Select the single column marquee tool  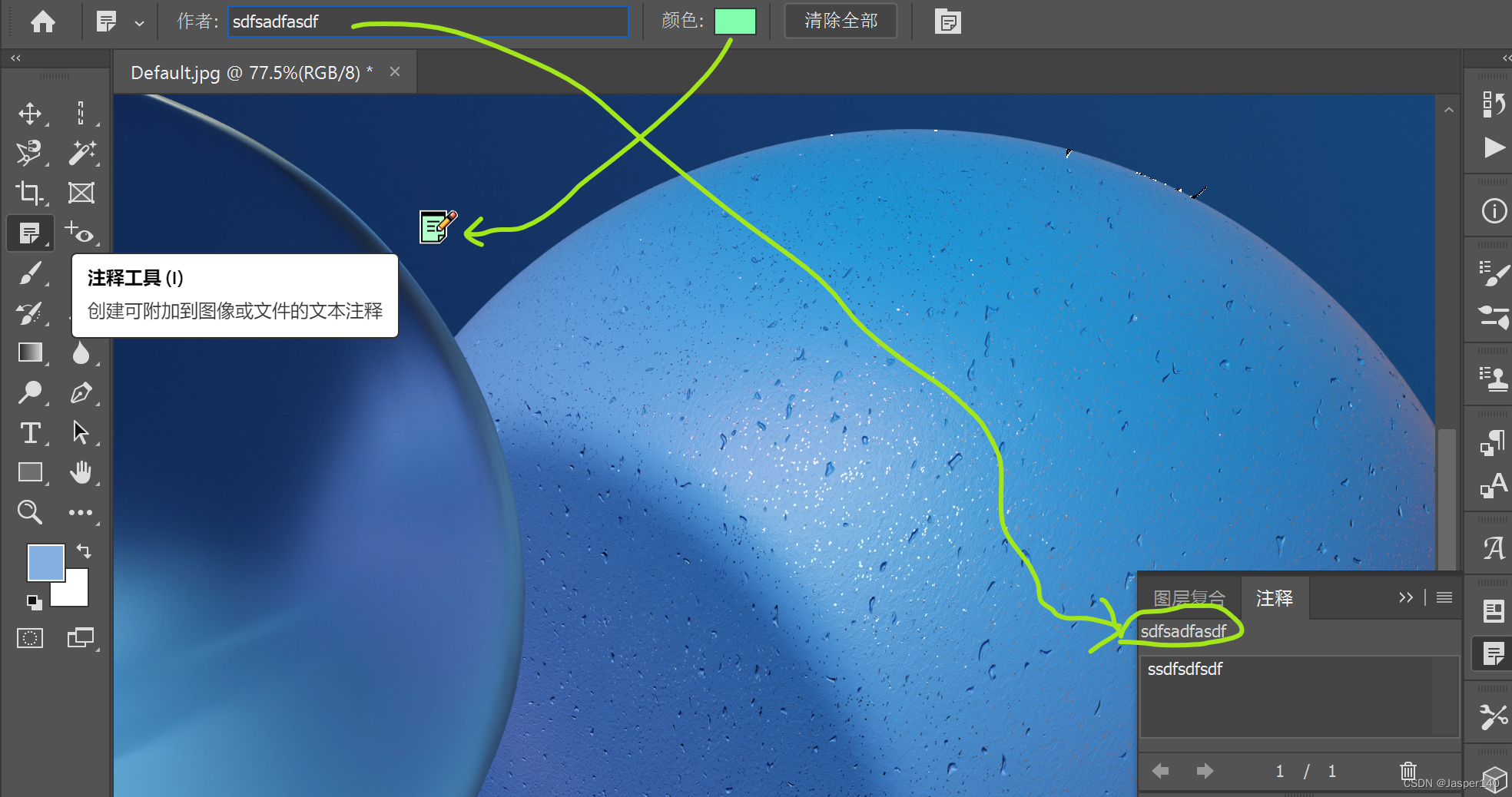pyautogui.click(x=81, y=114)
